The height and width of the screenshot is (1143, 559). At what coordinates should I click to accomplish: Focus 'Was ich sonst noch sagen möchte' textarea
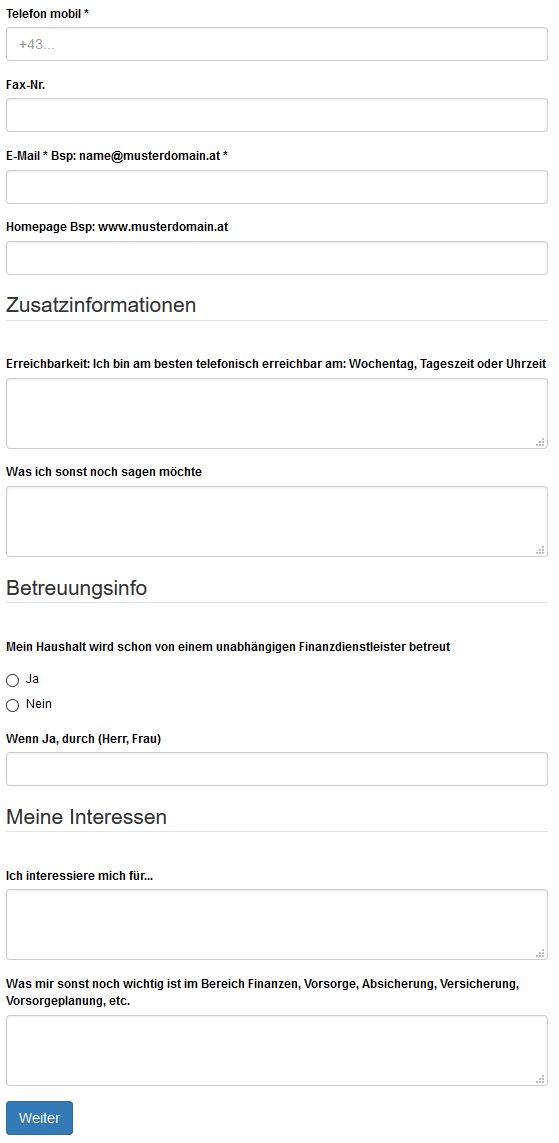click(277, 521)
